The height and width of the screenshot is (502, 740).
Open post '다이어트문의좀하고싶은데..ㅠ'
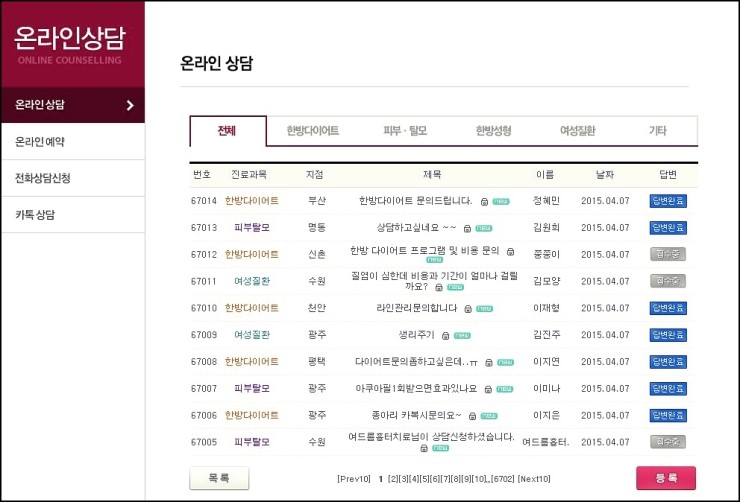416,362
